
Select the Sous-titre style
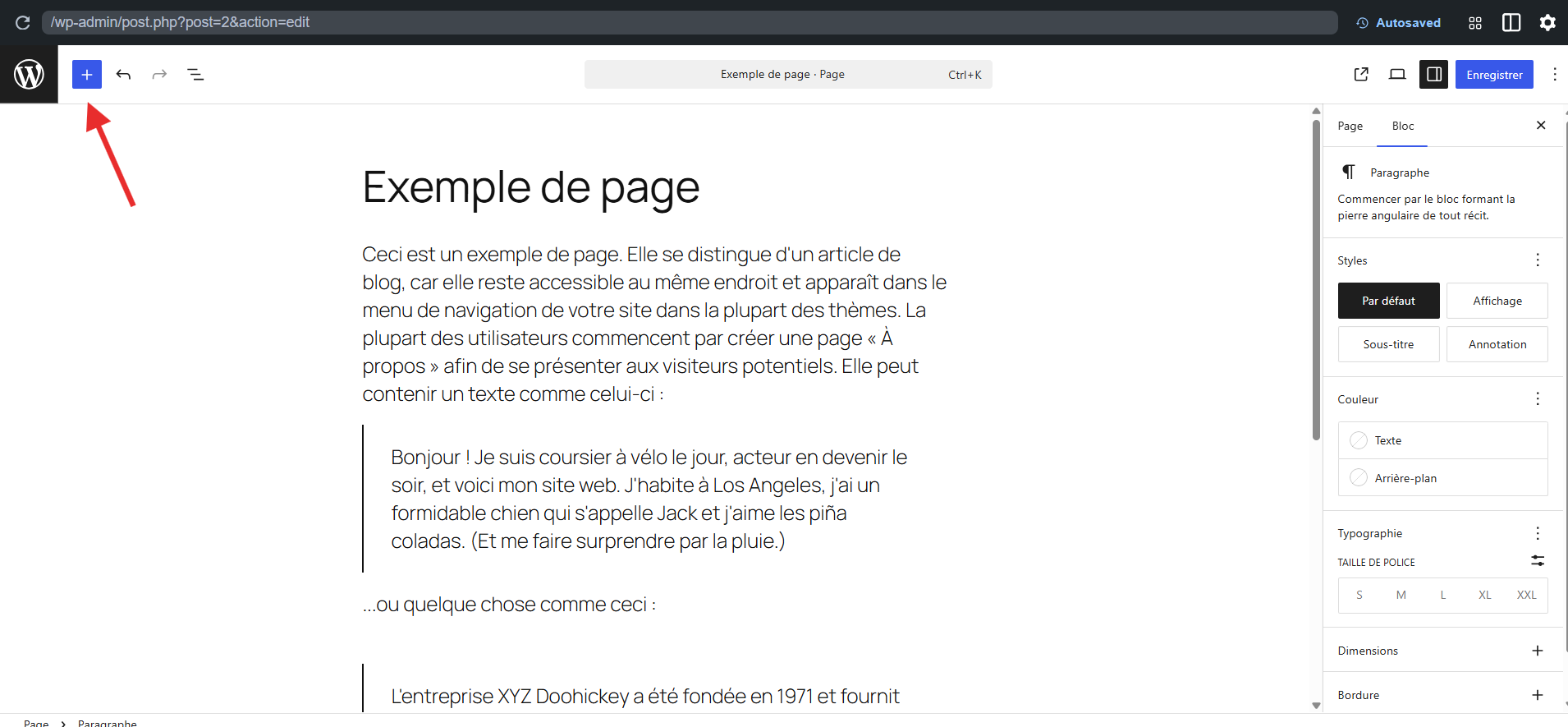1389,344
